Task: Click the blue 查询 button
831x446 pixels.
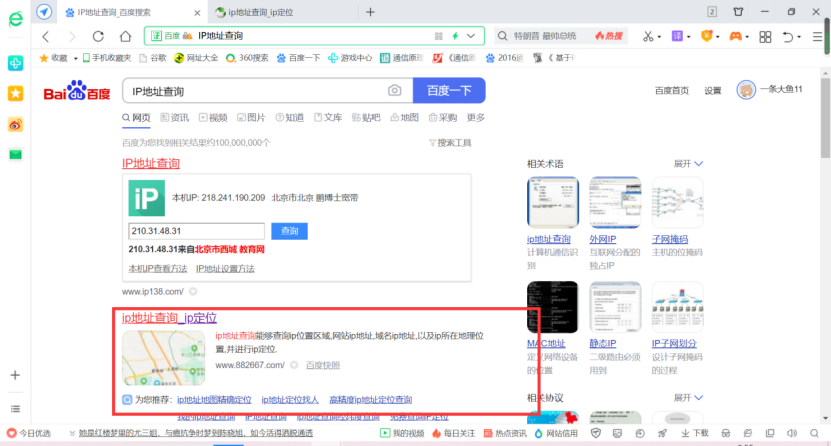Action: [289, 231]
